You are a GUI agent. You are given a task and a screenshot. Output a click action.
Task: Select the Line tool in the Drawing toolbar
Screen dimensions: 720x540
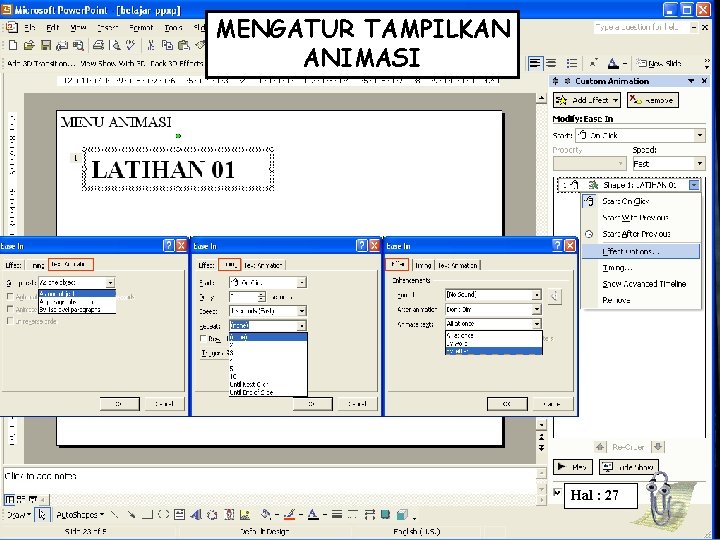point(114,515)
